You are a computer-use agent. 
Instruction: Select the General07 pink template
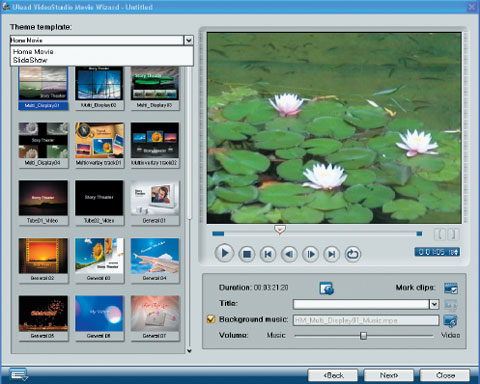pos(155,318)
